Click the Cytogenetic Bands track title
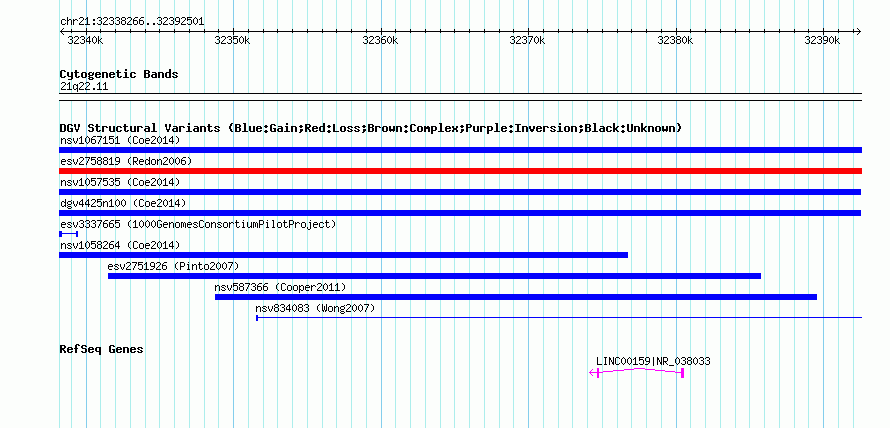 (119, 74)
